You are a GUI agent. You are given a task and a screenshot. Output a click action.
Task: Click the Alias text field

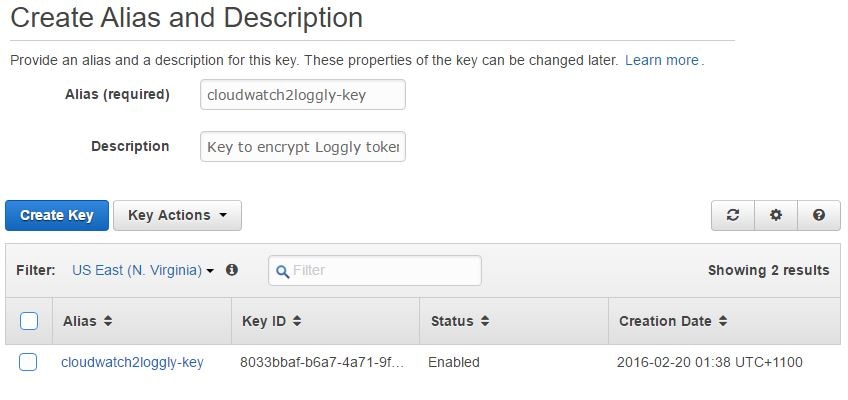tap(303, 94)
